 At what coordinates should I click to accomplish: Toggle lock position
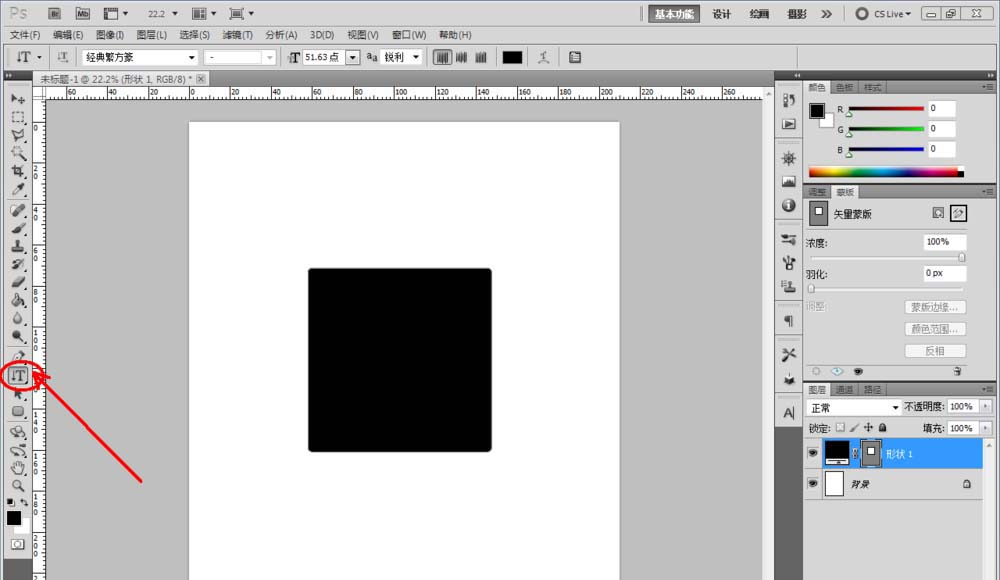click(x=869, y=428)
